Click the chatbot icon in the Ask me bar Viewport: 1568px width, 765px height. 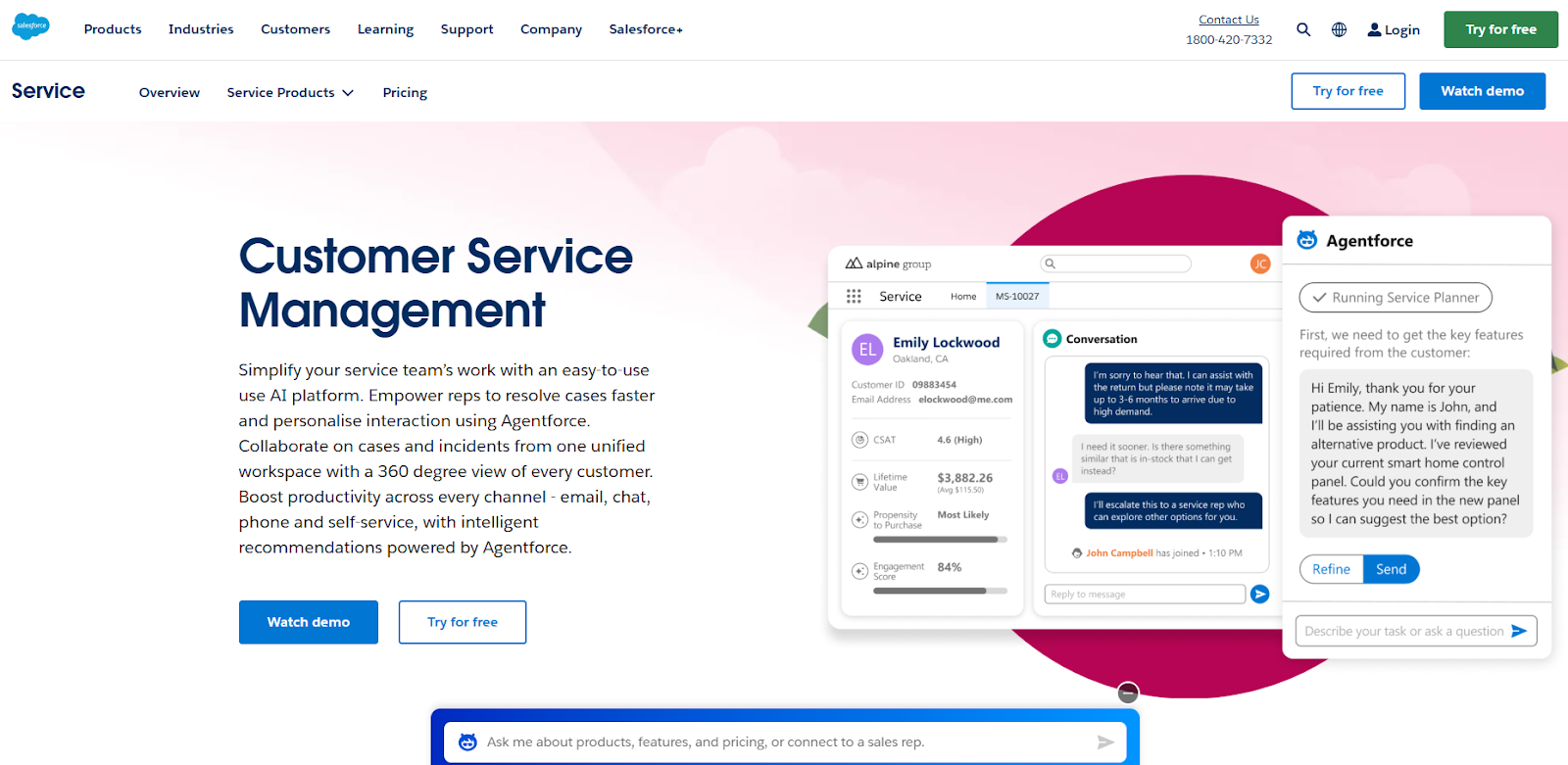click(467, 741)
